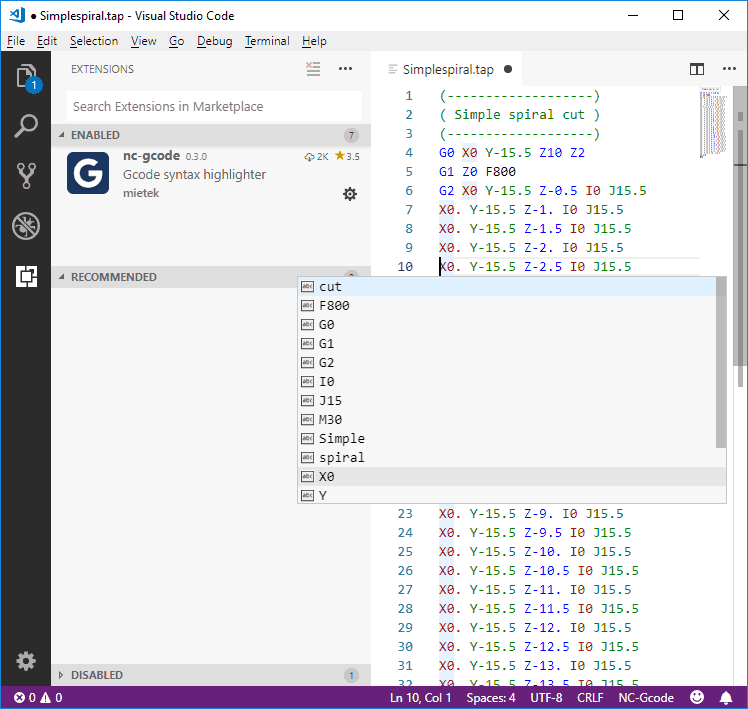Change indentation via Spaces: 4
Viewport: 748px width, 709px height.
(x=491, y=698)
